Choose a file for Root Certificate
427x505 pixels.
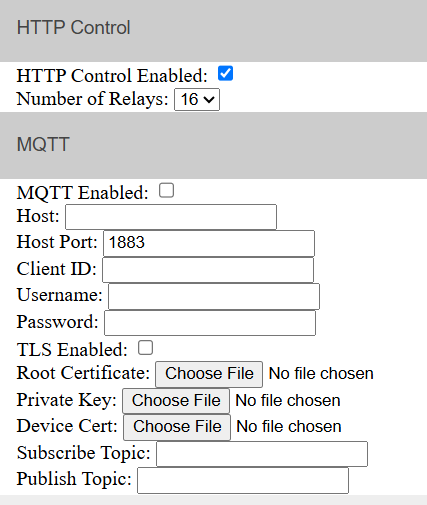[x=209, y=374]
